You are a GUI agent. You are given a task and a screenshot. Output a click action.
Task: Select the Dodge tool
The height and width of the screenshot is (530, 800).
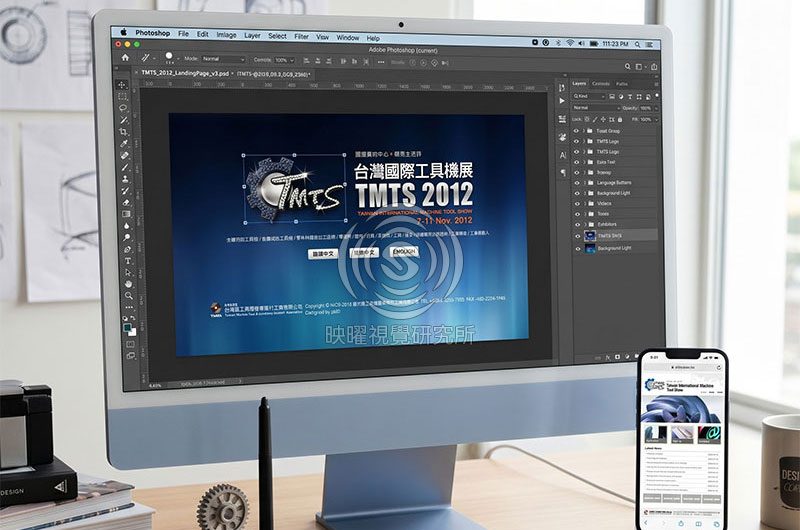click(x=128, y=237)
